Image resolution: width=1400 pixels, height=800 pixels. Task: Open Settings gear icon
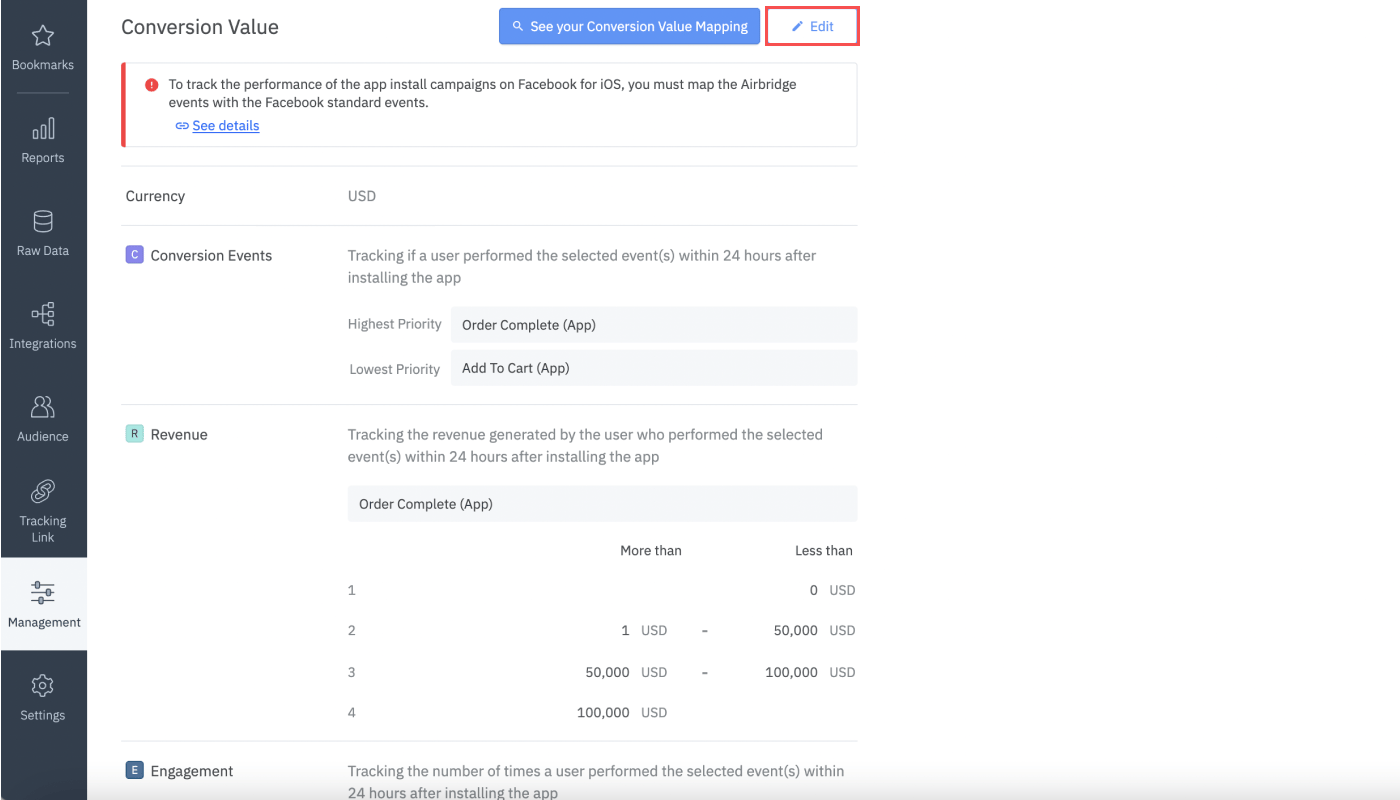tap(42, 686)
